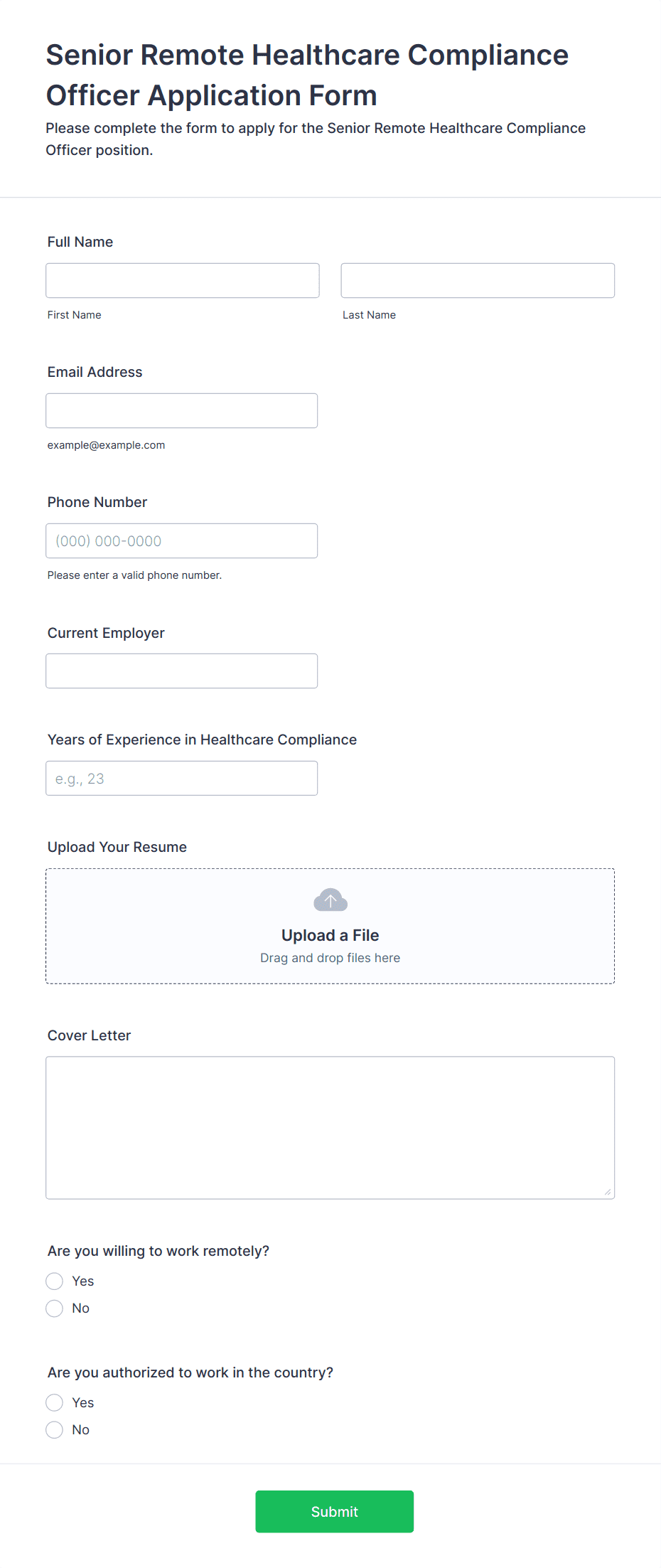
Task: Focus the First Name input field
Action: (183, 281)
